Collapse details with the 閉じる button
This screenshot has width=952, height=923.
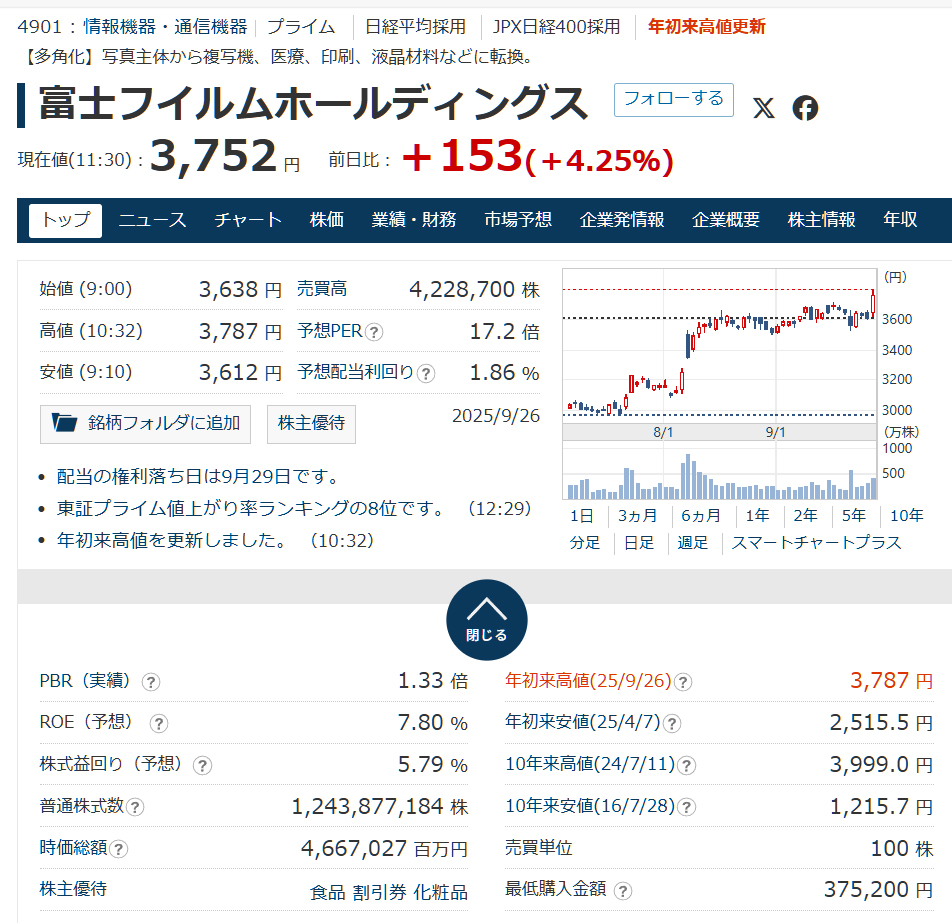click(486, 619)
